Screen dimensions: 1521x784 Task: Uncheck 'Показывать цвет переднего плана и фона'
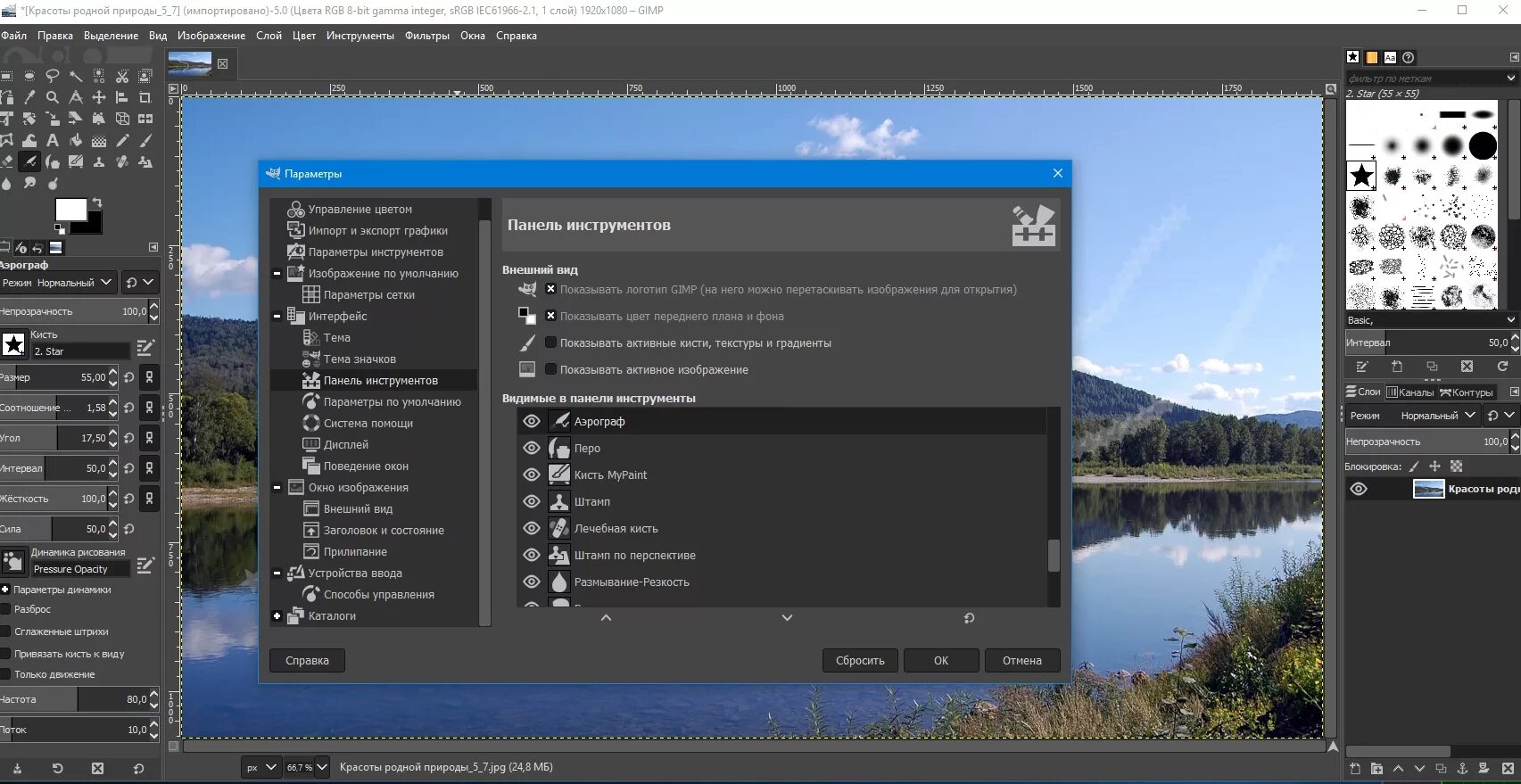tap(550, 316)
